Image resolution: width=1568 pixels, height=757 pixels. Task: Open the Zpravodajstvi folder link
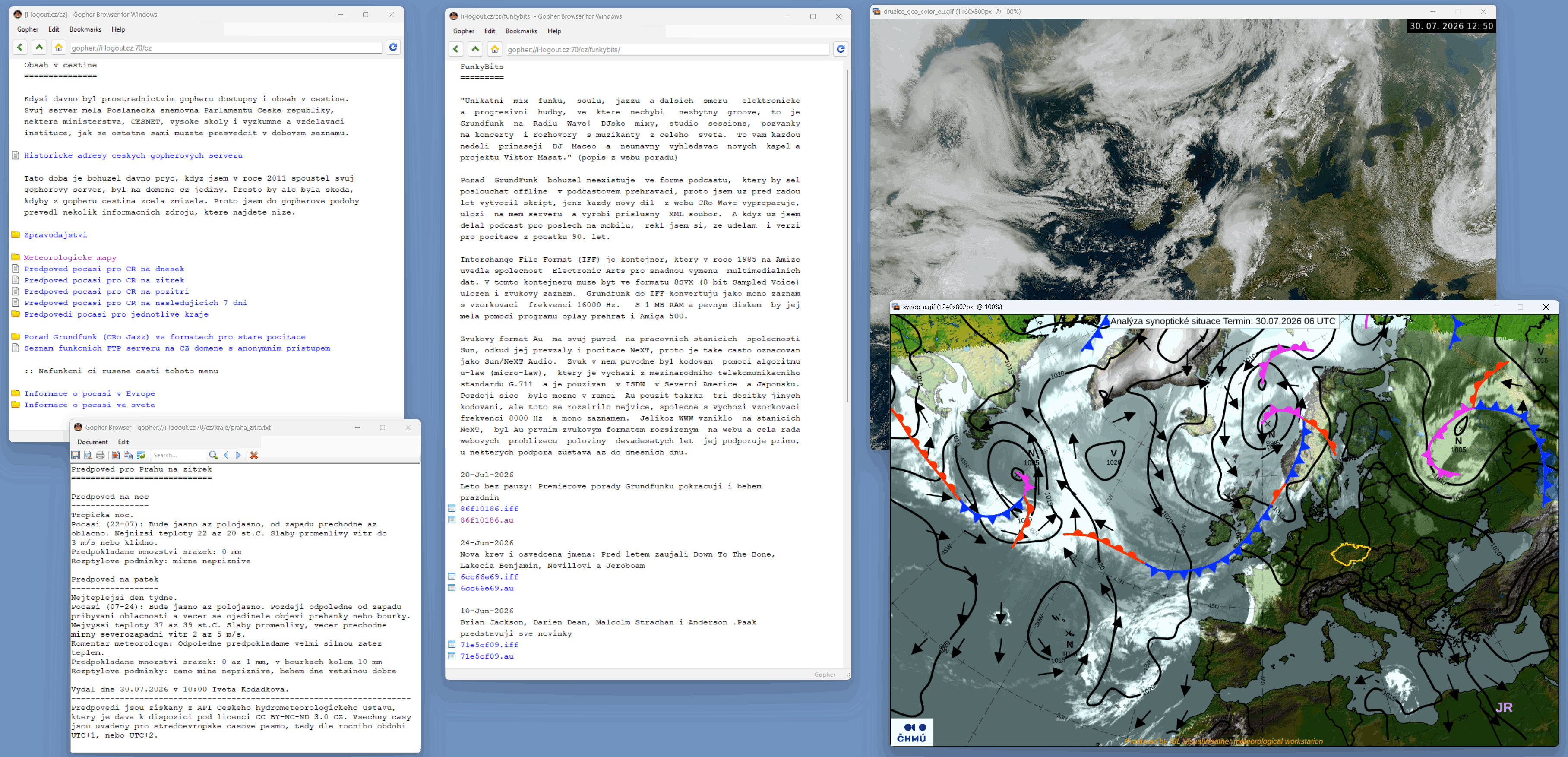(x=55, y=235)
